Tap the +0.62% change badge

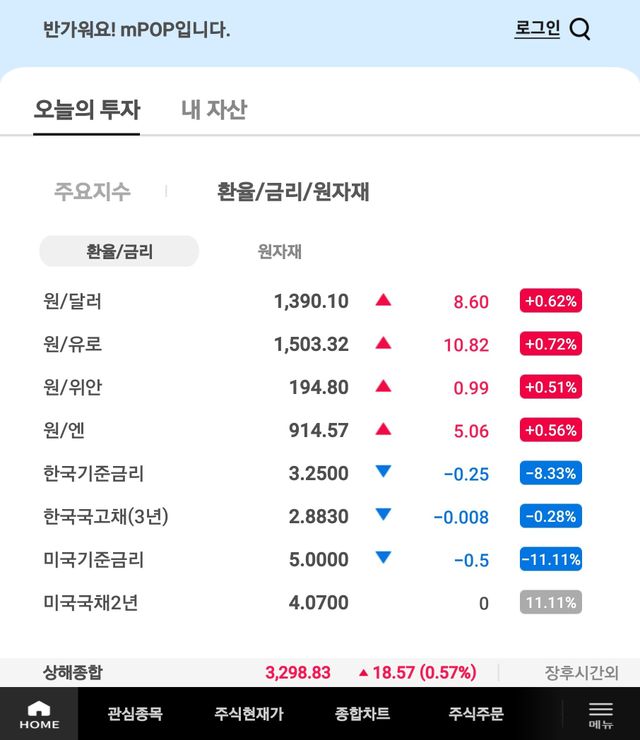click(550, 301)
